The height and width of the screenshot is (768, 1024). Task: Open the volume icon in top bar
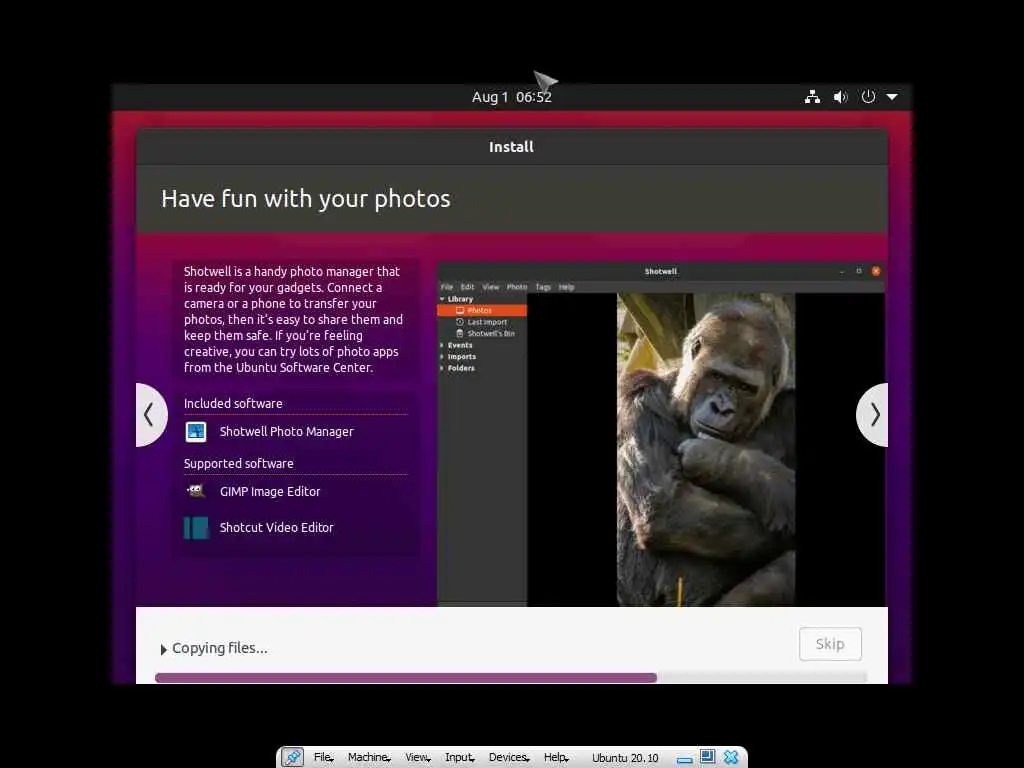(840, 97)
